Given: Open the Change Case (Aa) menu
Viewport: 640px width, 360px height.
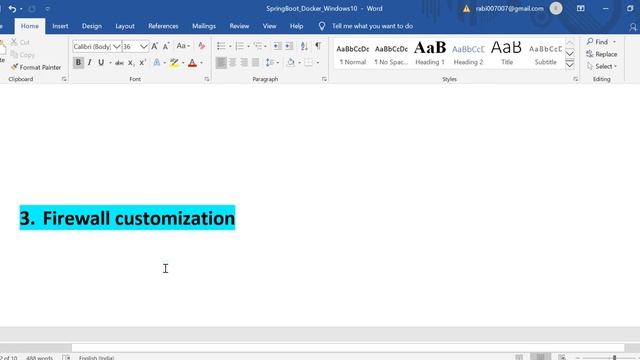Looking at the screenshot, I should coord(183,46).
